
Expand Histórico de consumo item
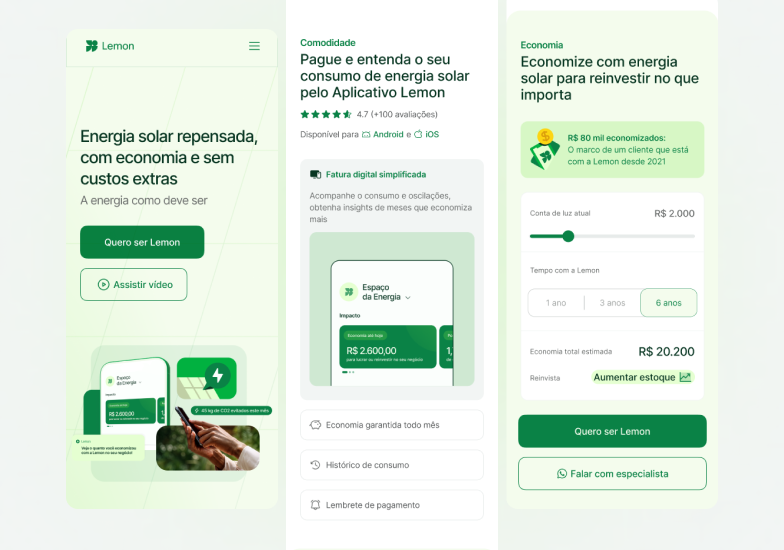pyautogui.click(x=392, y=465)
